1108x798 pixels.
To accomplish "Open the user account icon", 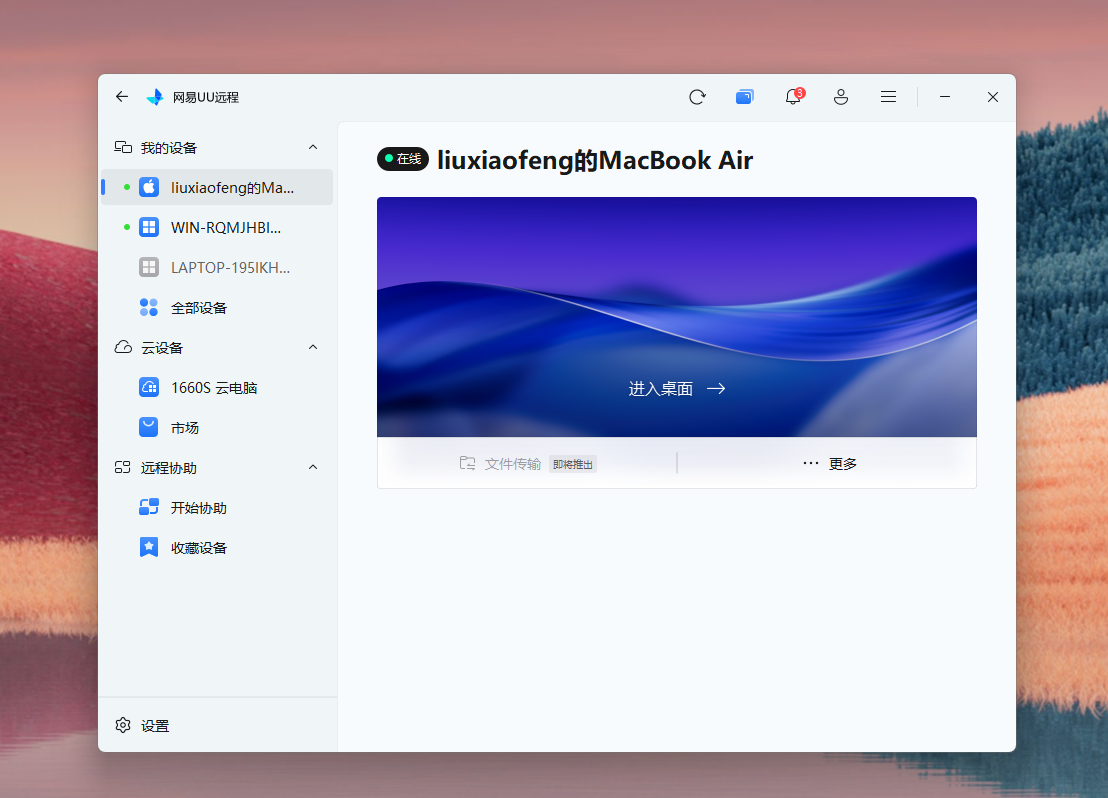I will coord(840,97).
